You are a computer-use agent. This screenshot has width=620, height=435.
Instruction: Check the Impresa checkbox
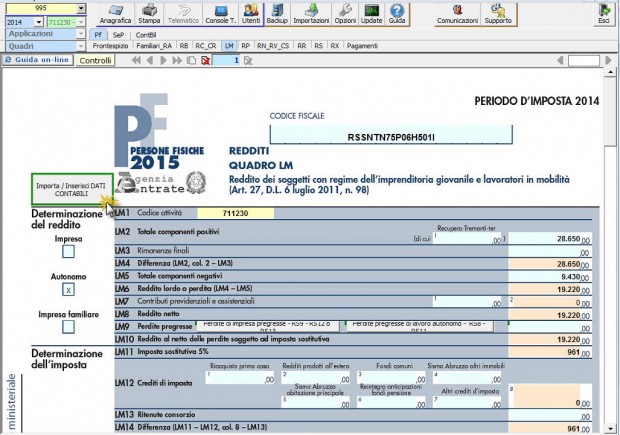(68, 252)
